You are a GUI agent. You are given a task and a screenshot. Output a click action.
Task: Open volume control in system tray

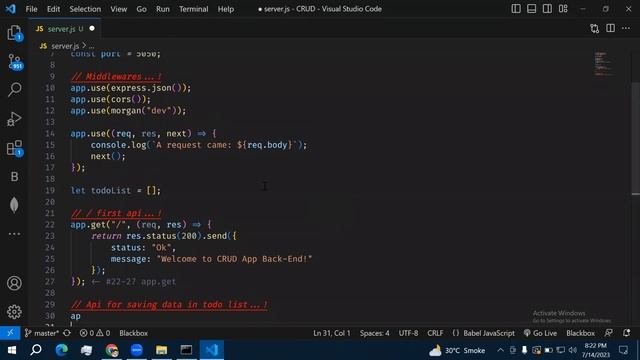573,350
